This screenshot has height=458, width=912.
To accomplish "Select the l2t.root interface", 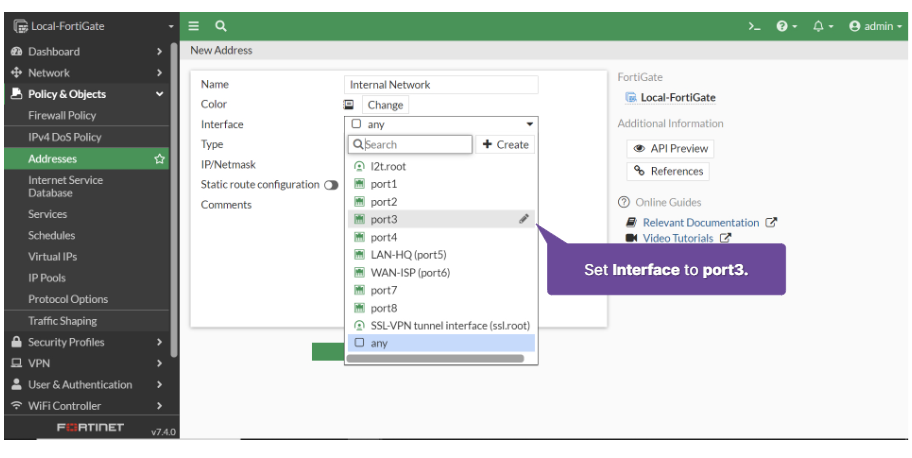I will [441, 166].
